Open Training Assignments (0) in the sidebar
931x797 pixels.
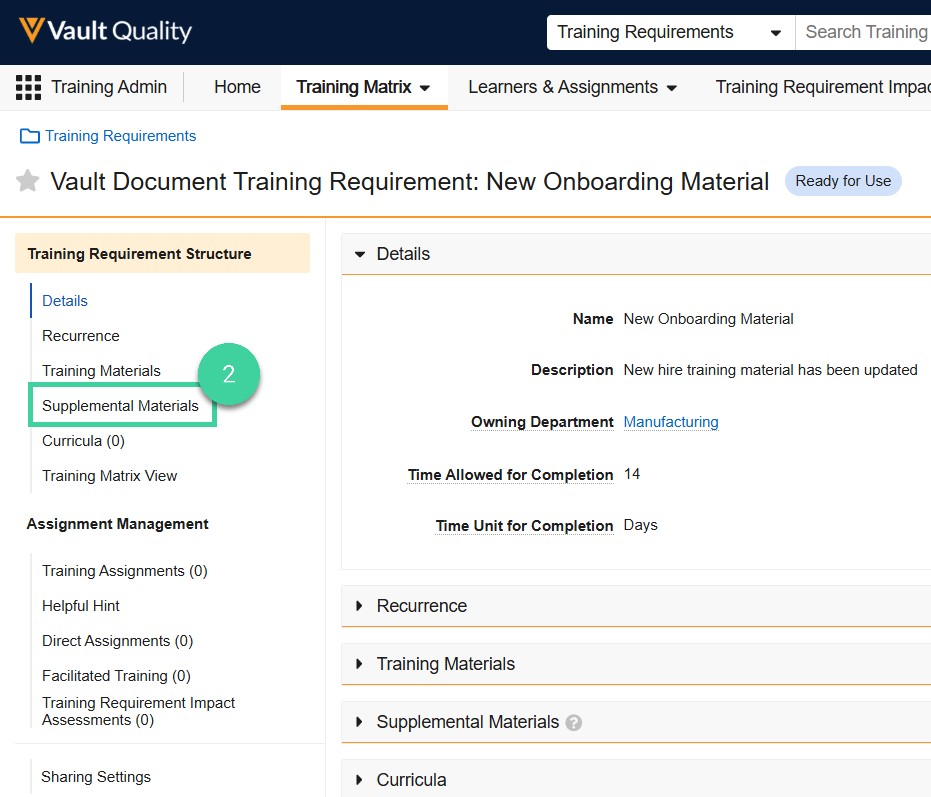[125, 571]
